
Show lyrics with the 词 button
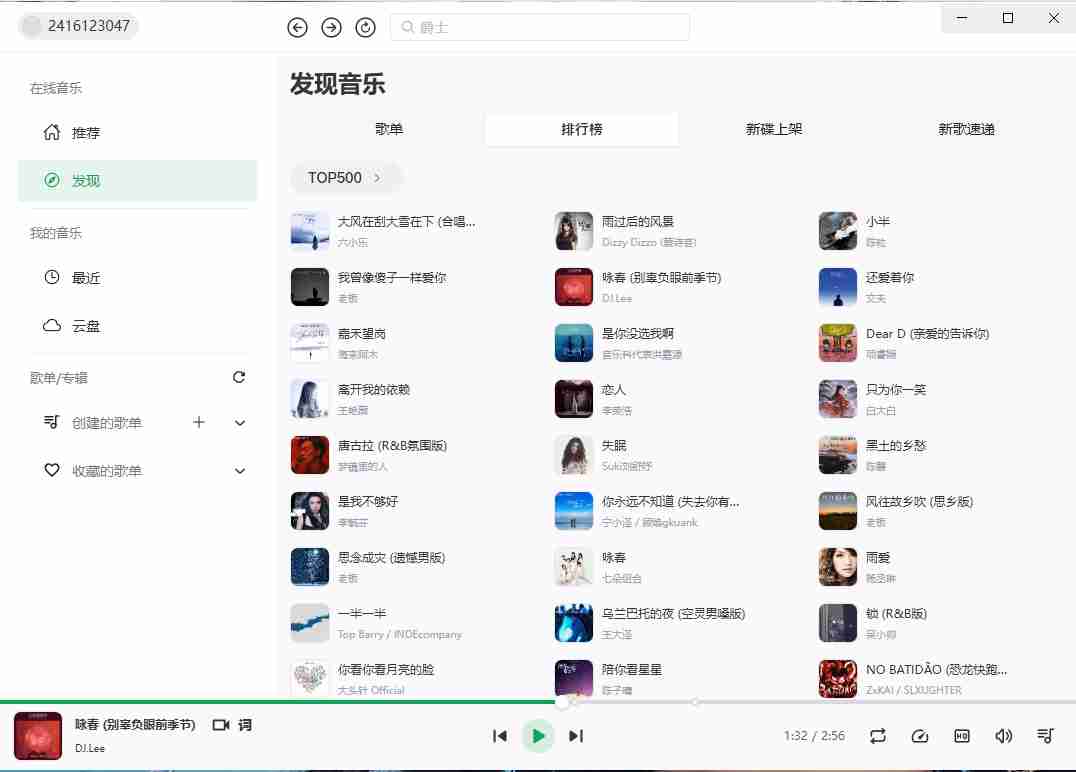245,725
